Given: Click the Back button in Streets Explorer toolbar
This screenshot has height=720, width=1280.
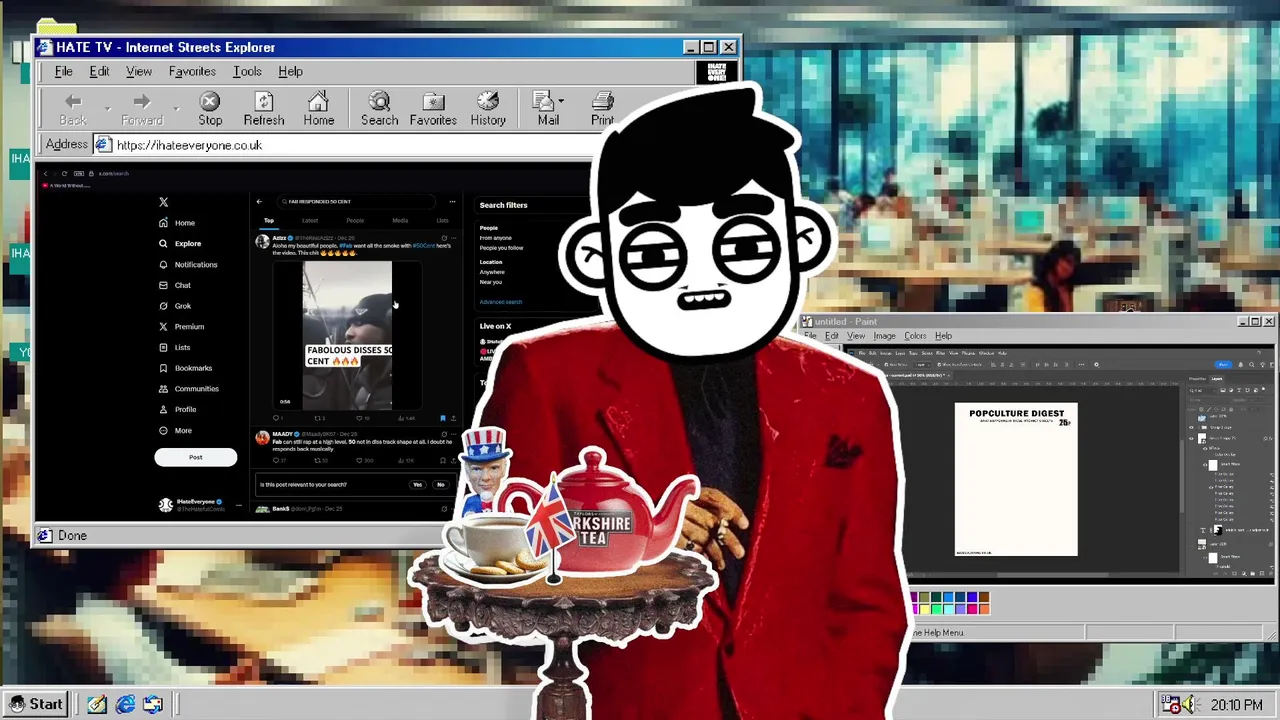Looking at the screenshot, I should pyautogui.click(x=73, y=109).
